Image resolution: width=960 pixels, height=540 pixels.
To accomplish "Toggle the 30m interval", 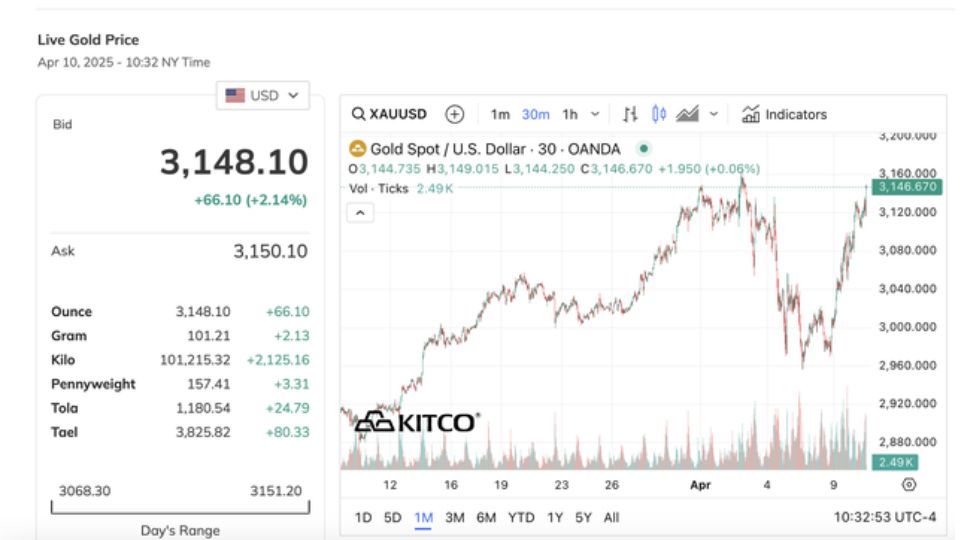I will tap(535, 114).
